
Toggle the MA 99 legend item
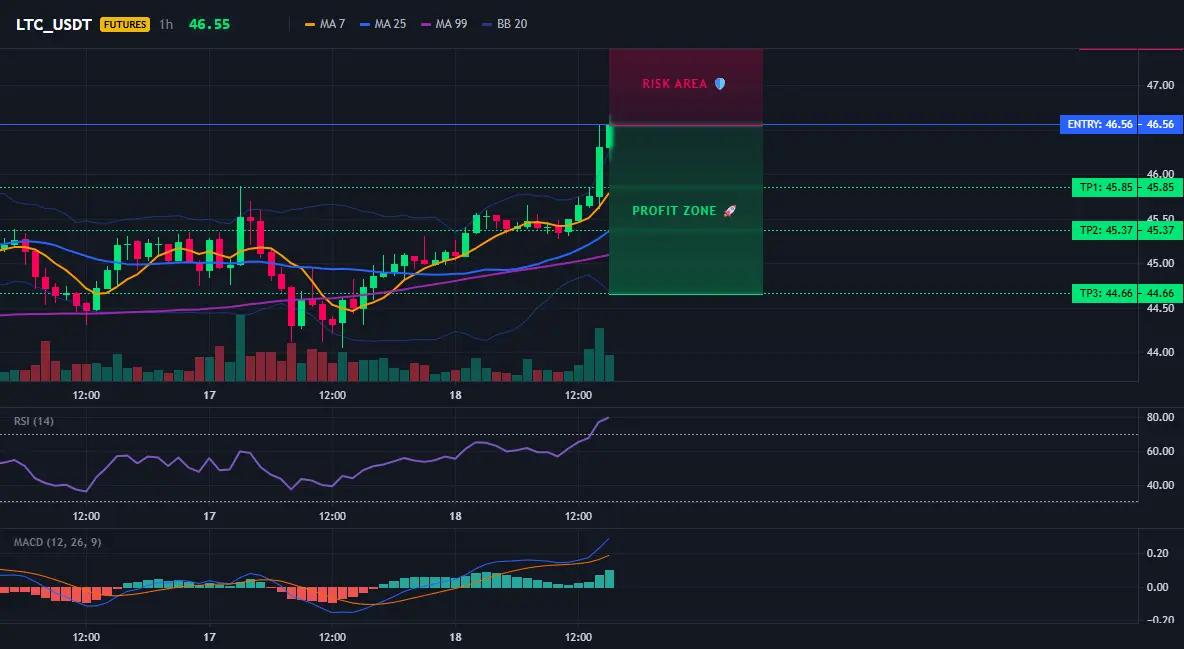point(444,24)
